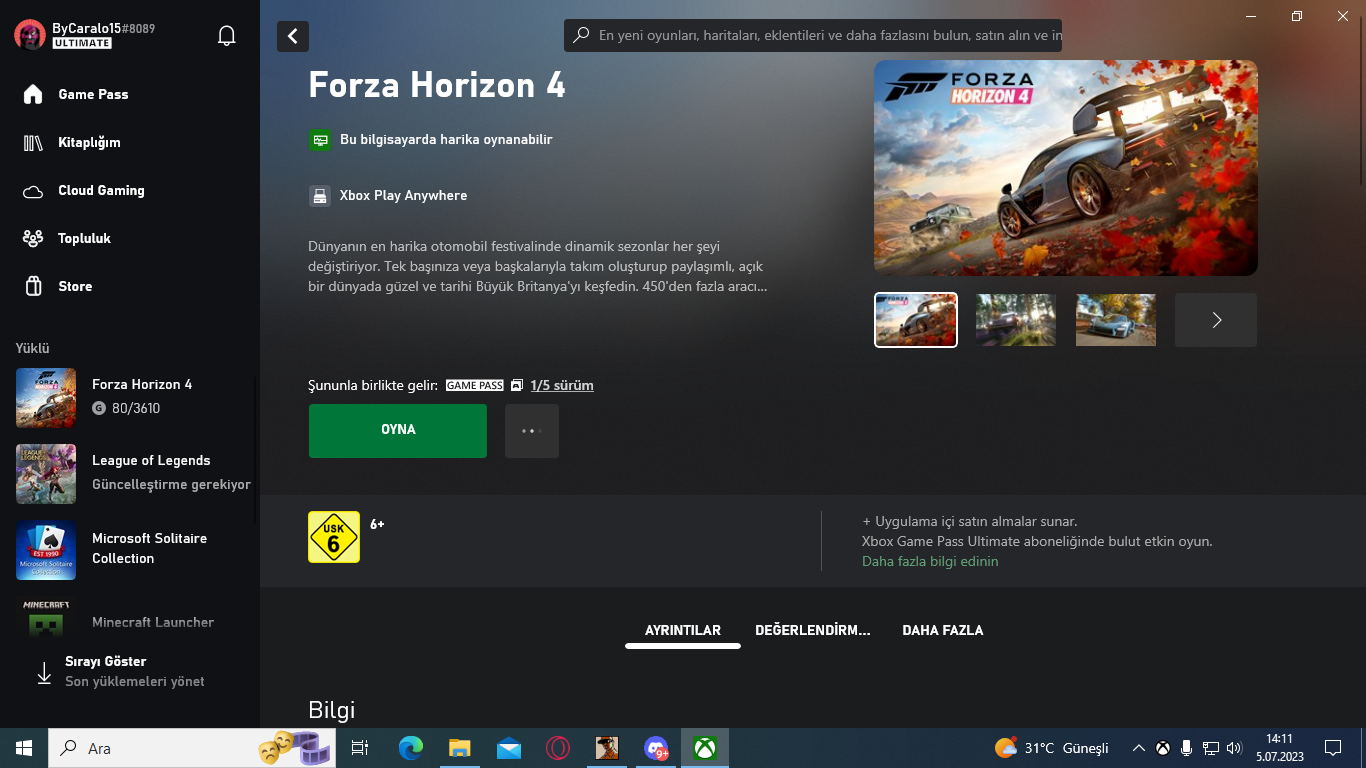Launch Microsoft Edge from the taskbar
Image resolution: width=1366 pixels, height=768 pixels.
[x=410, y=748]
